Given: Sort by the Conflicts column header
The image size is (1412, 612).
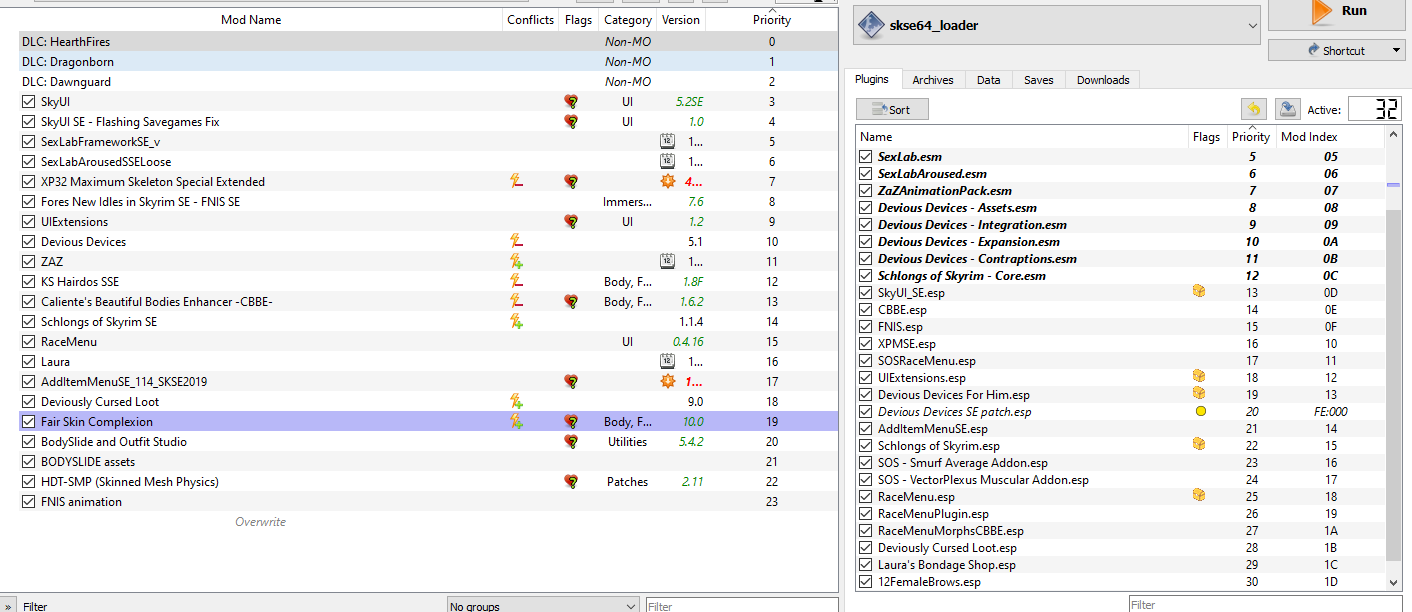Looking at the screenshot, I should (530, 20).
